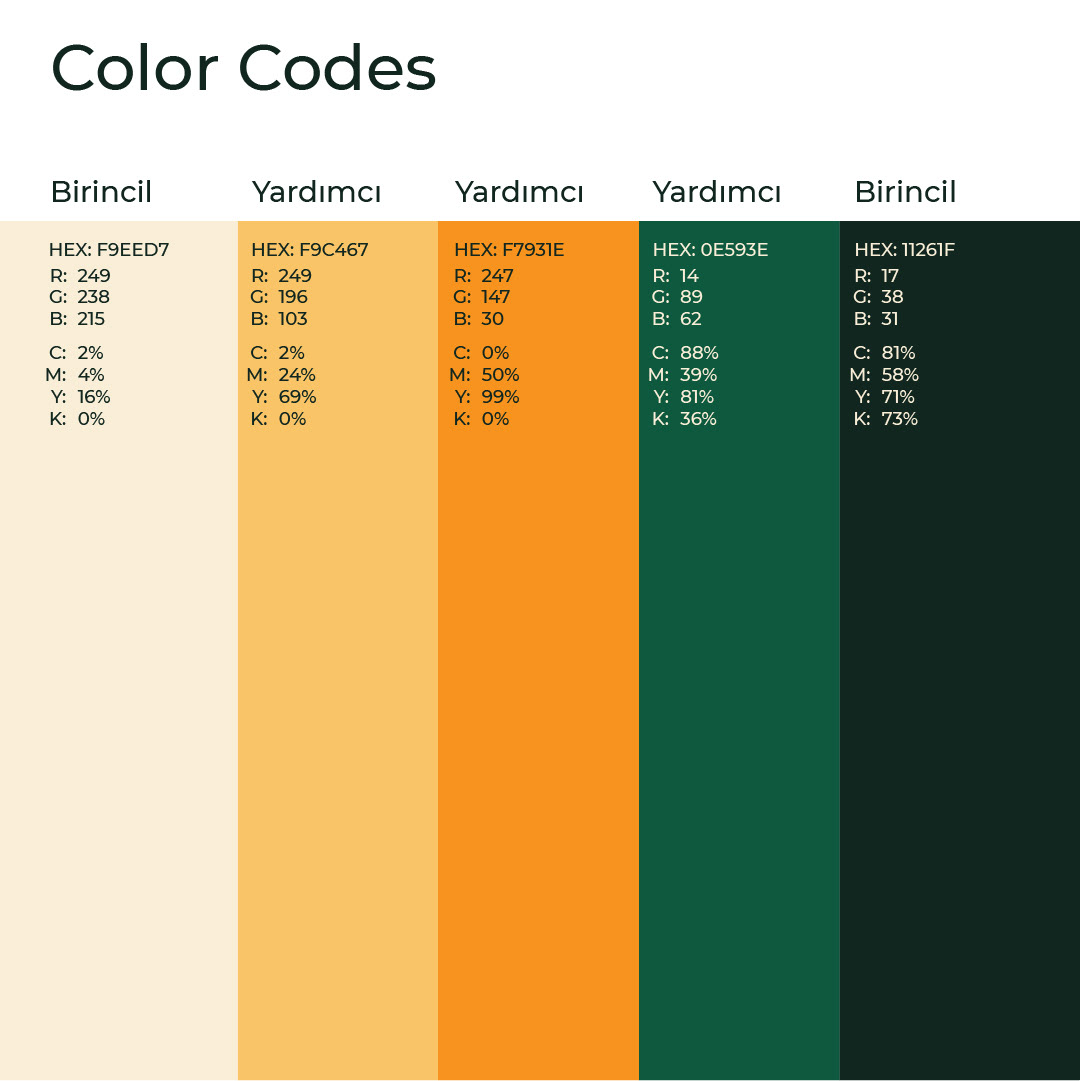Click the HEX: 0E593E text

click(711, 250)
